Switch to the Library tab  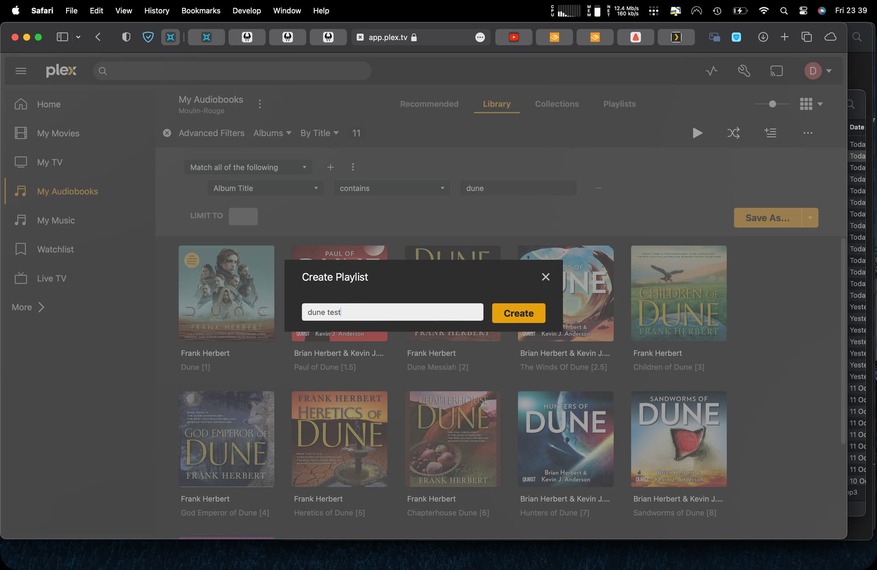(497, 104)
